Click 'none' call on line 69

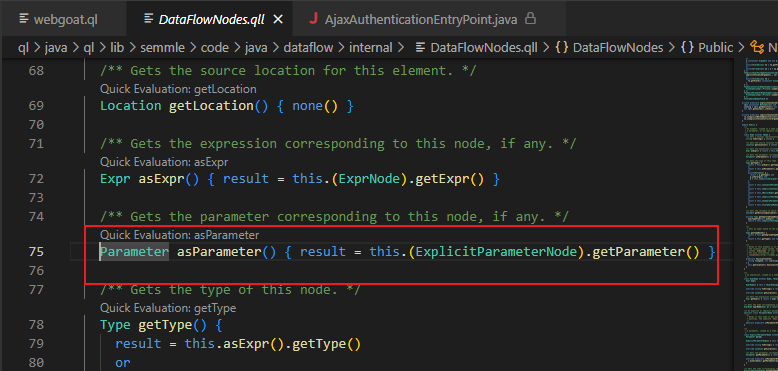308,106
